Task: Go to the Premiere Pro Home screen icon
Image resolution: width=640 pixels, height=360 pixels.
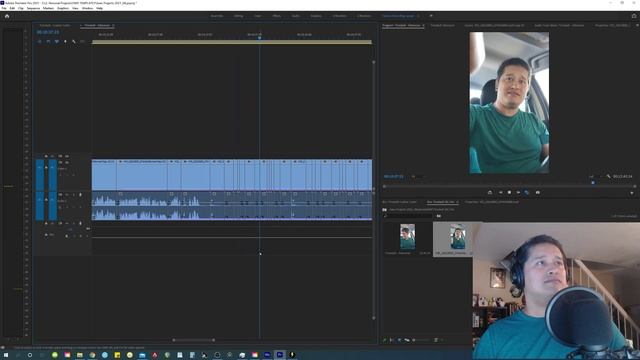Action: pyautogui.click(x=7, y=16)
